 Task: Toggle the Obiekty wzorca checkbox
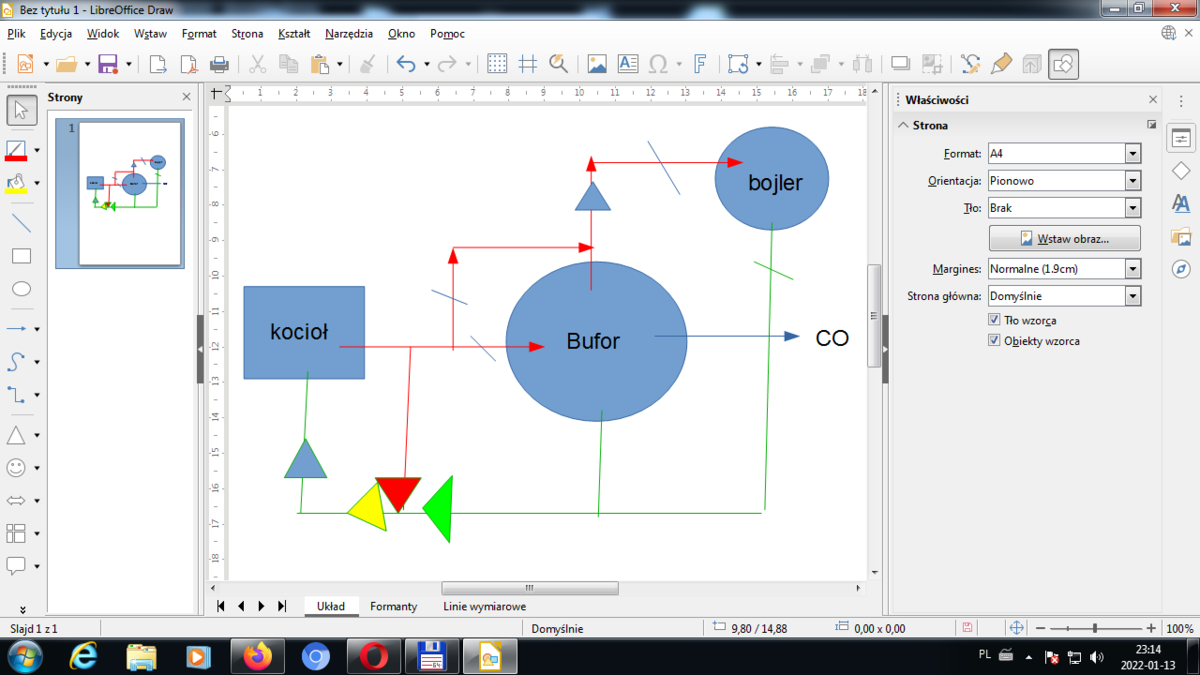(994, 340)
